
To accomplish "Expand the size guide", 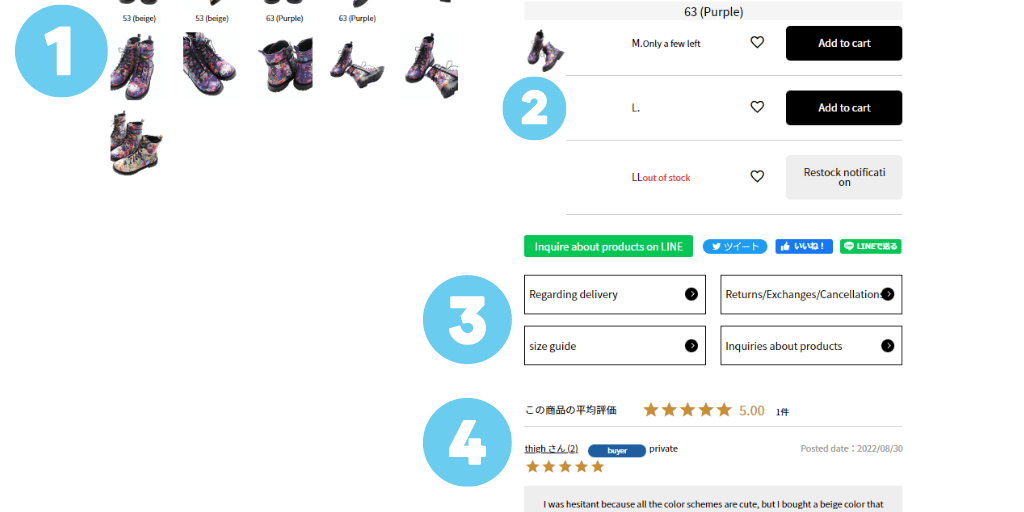I will [x=615, y=345].
